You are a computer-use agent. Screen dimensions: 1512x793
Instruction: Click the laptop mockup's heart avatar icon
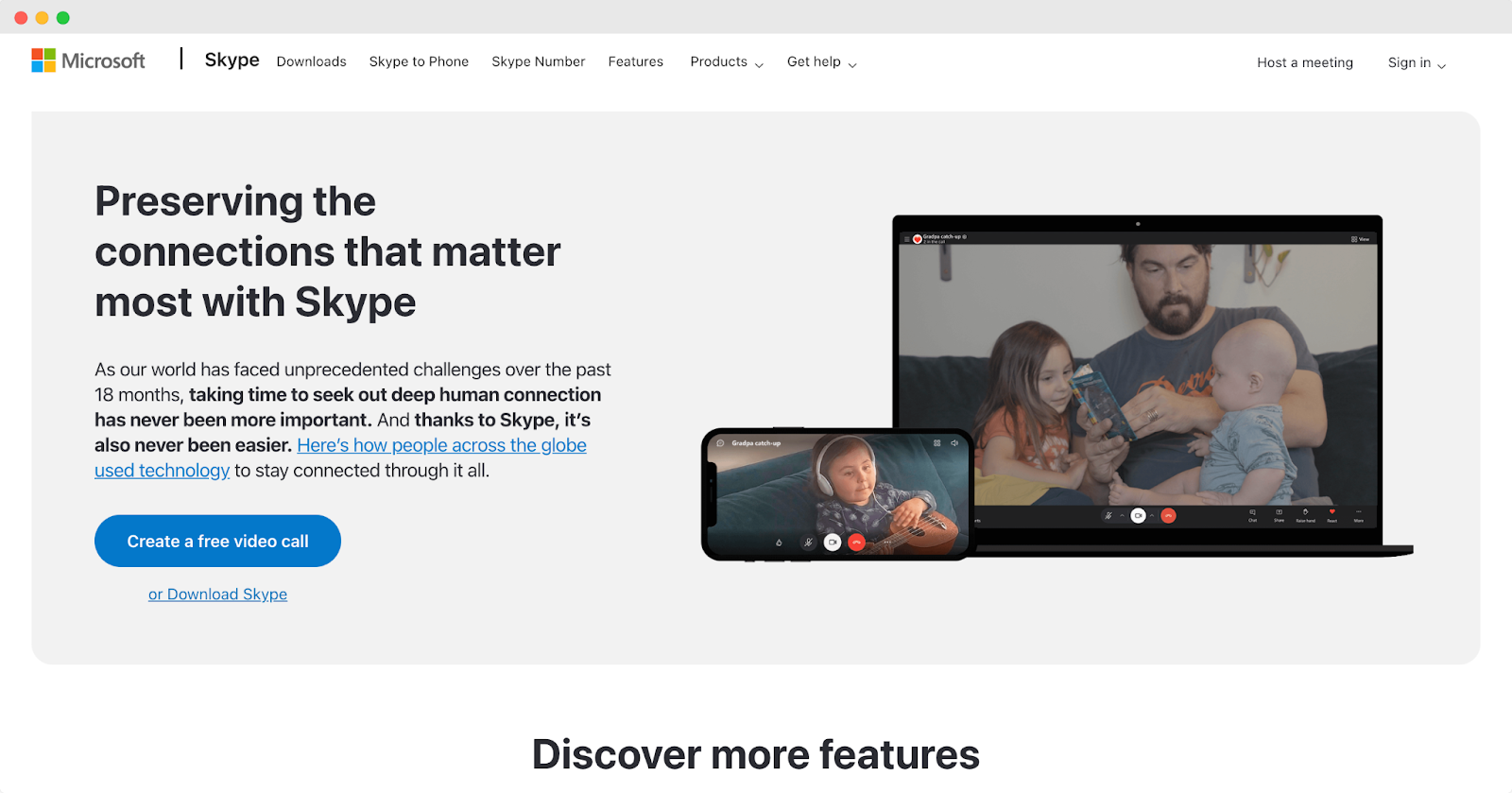click(x=918, y=239)
